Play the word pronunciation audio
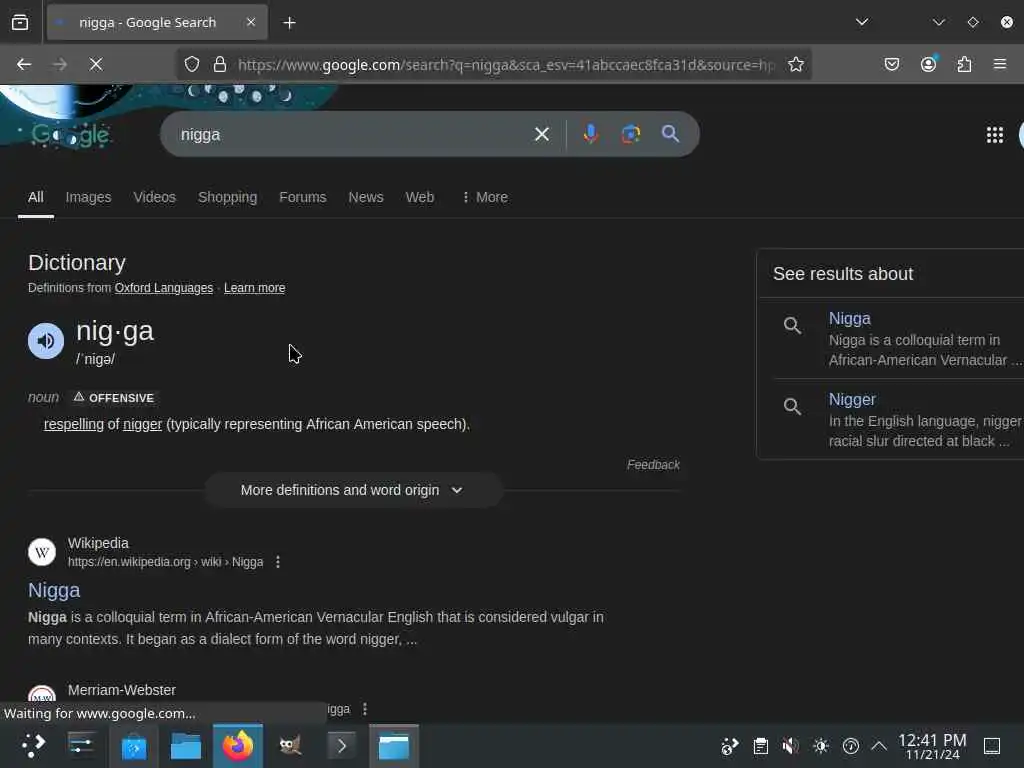The height and width of the screenshot is (768, 1024). (46, 340)
